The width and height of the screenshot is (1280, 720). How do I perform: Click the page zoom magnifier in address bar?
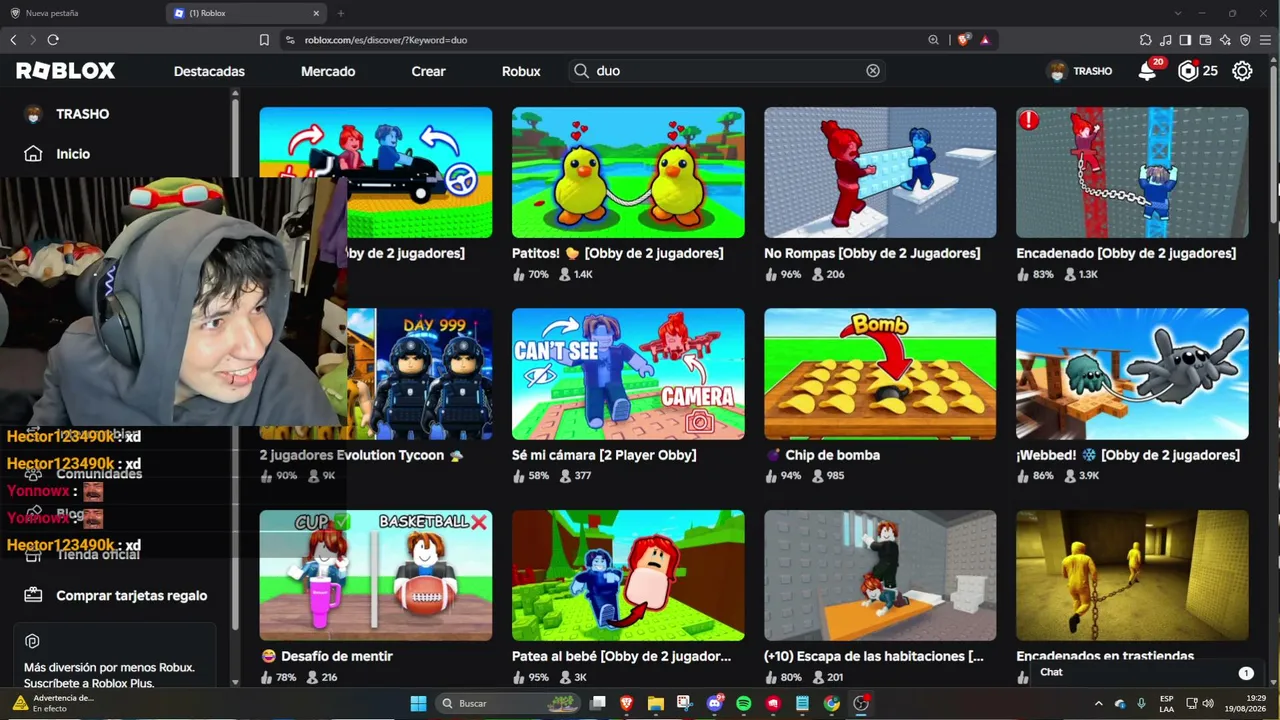click(933, 40)
